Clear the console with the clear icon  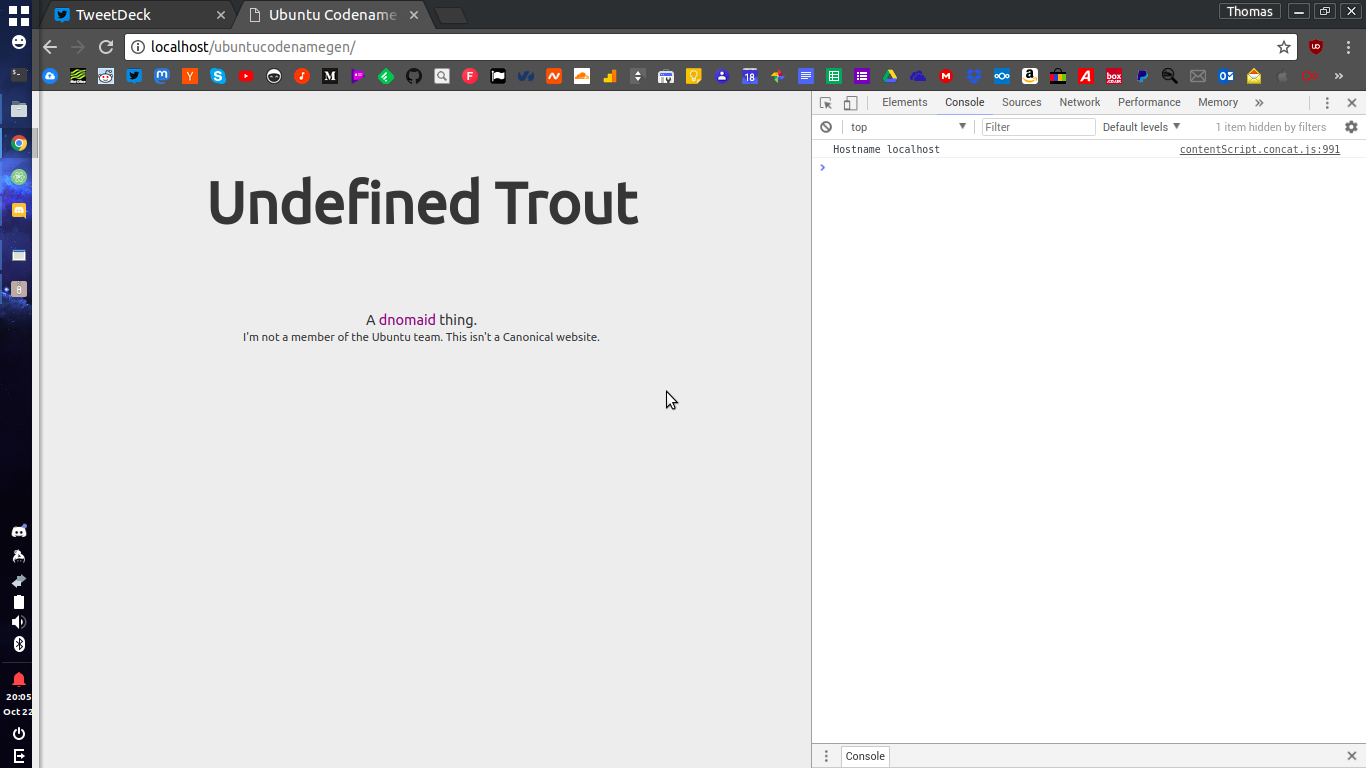point(826,127)
